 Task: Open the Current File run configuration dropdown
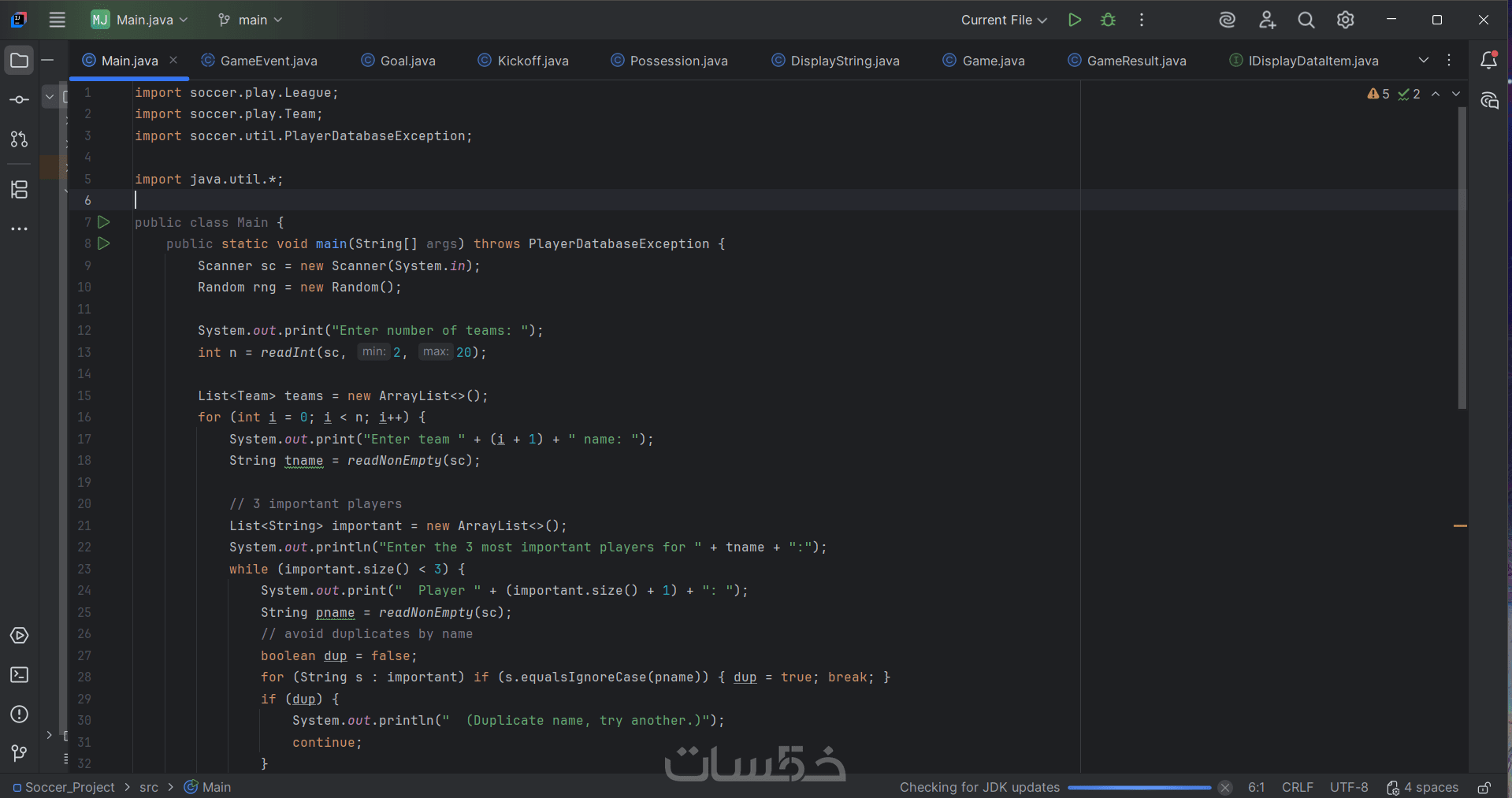pos(1004,20)
